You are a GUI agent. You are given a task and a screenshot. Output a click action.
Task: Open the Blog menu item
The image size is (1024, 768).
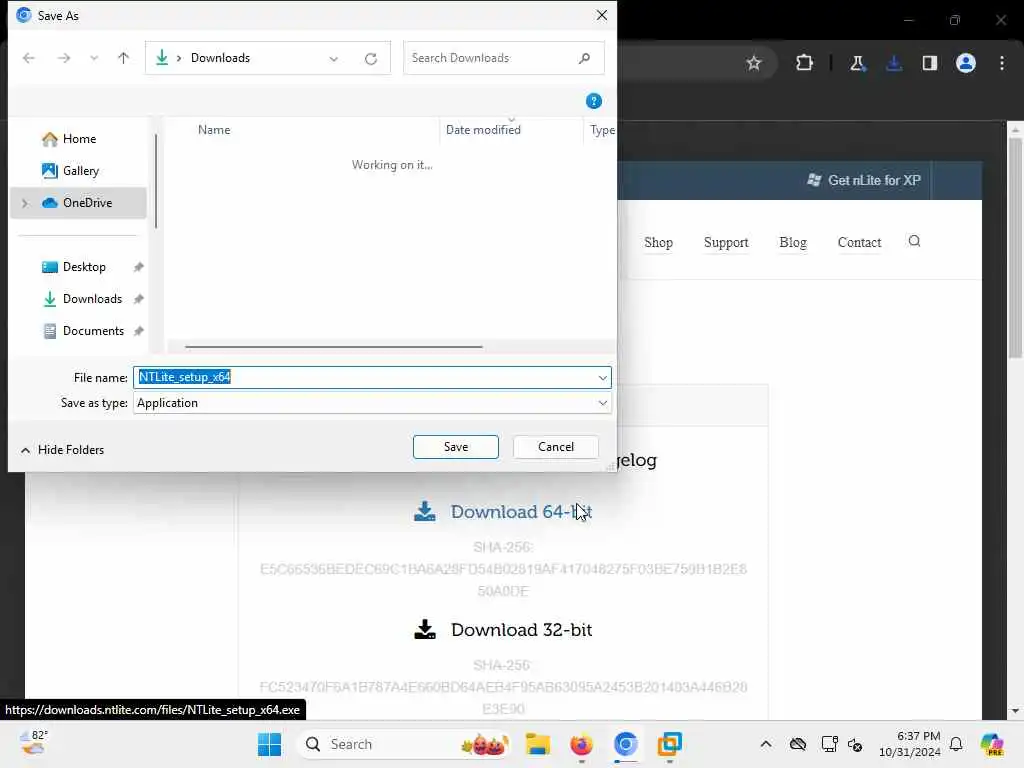(x=793, y=243)
